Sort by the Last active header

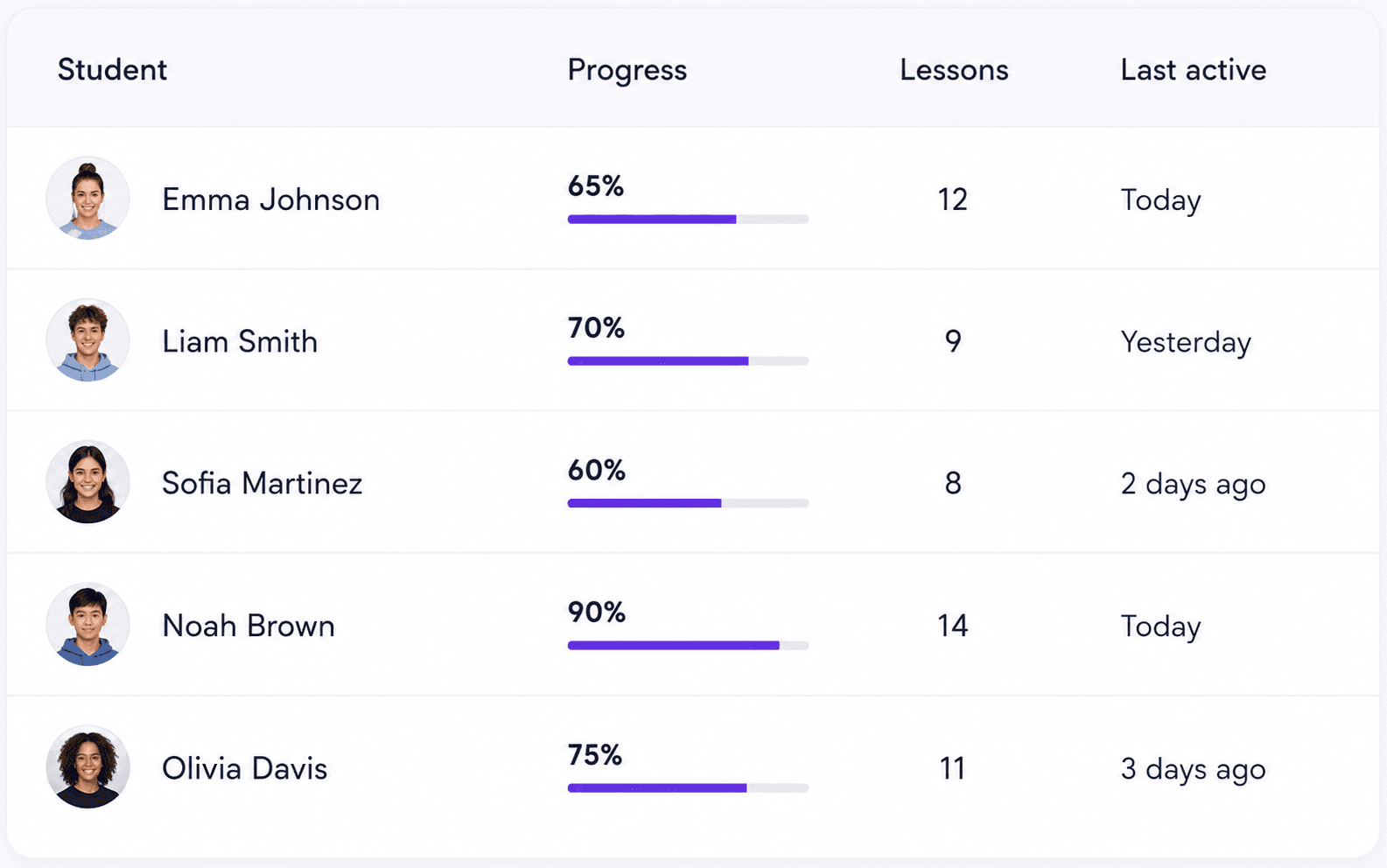[x=1193, y=70]
